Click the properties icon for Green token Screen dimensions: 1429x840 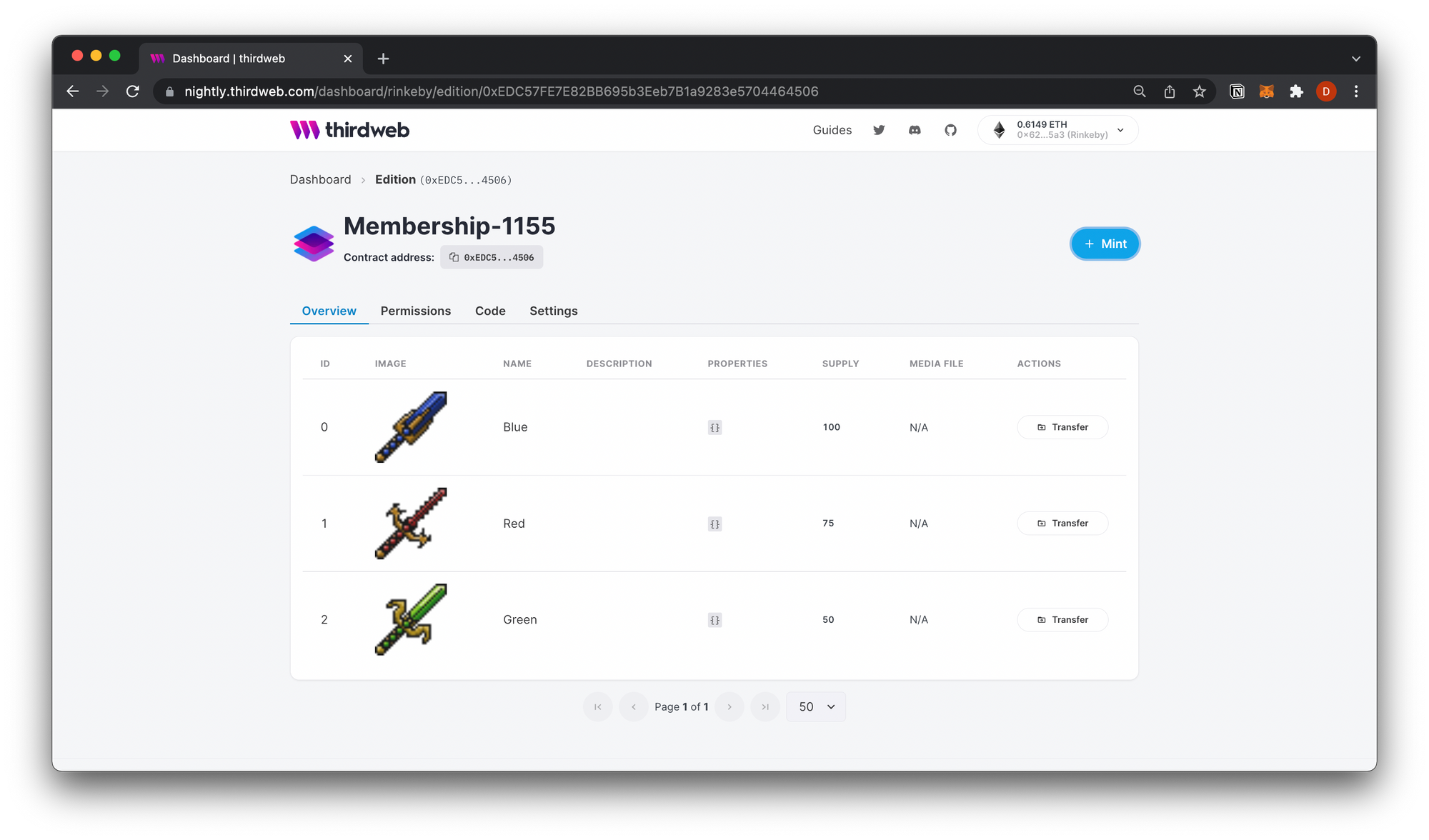(714, 620)
